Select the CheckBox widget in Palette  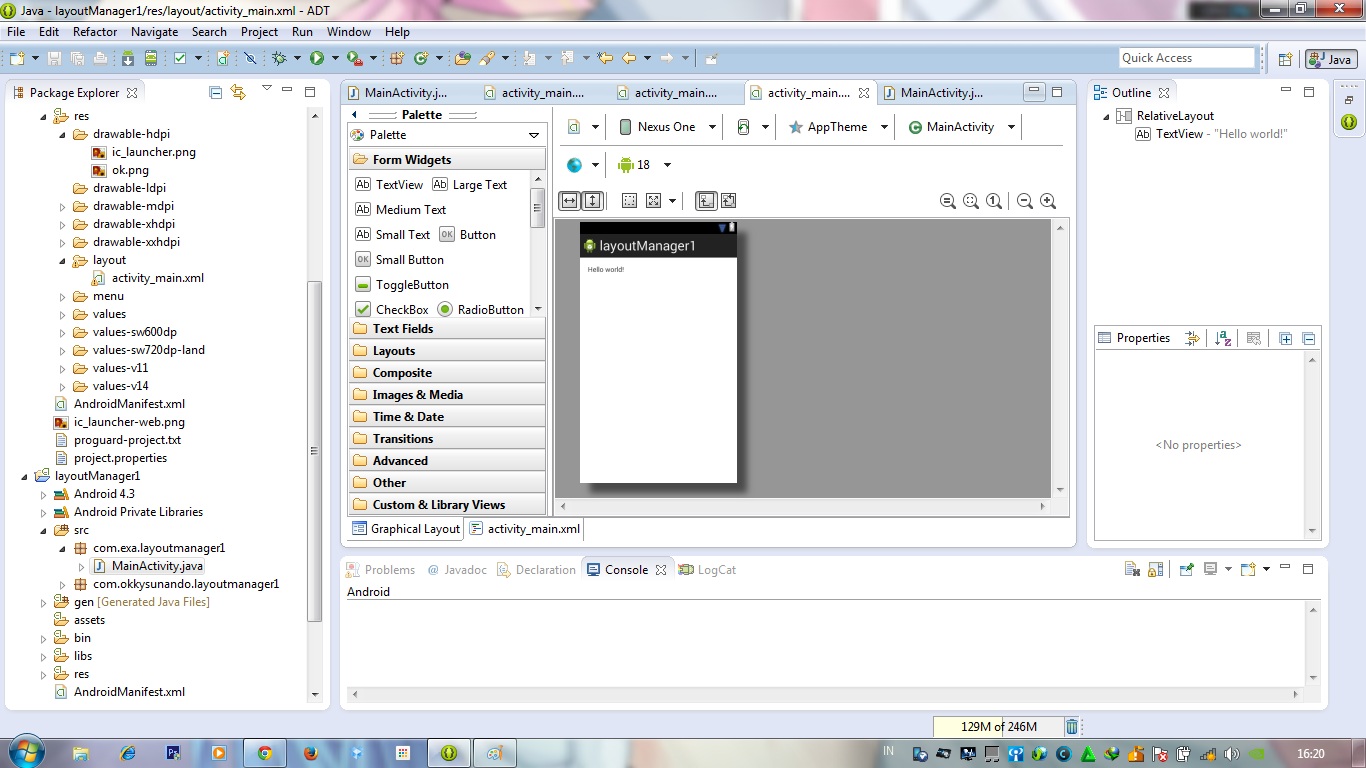pos(392,310)
